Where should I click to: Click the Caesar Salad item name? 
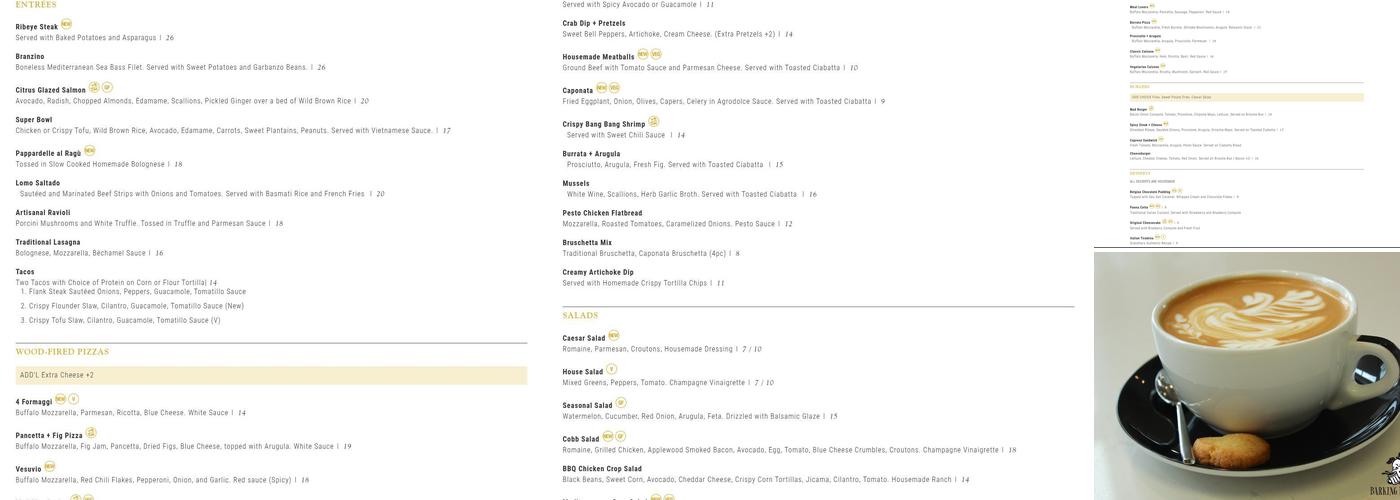point(584,339)
